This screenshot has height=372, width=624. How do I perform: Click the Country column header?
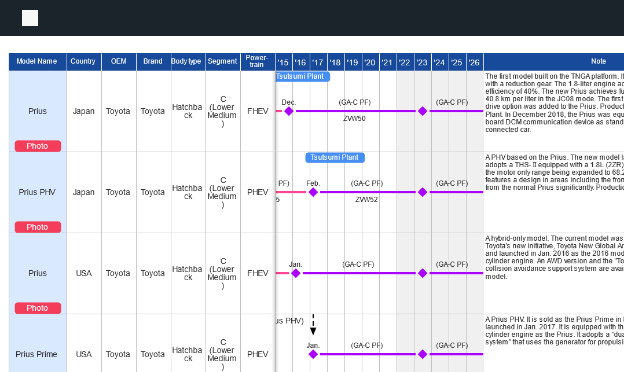[x=84, y=62]
